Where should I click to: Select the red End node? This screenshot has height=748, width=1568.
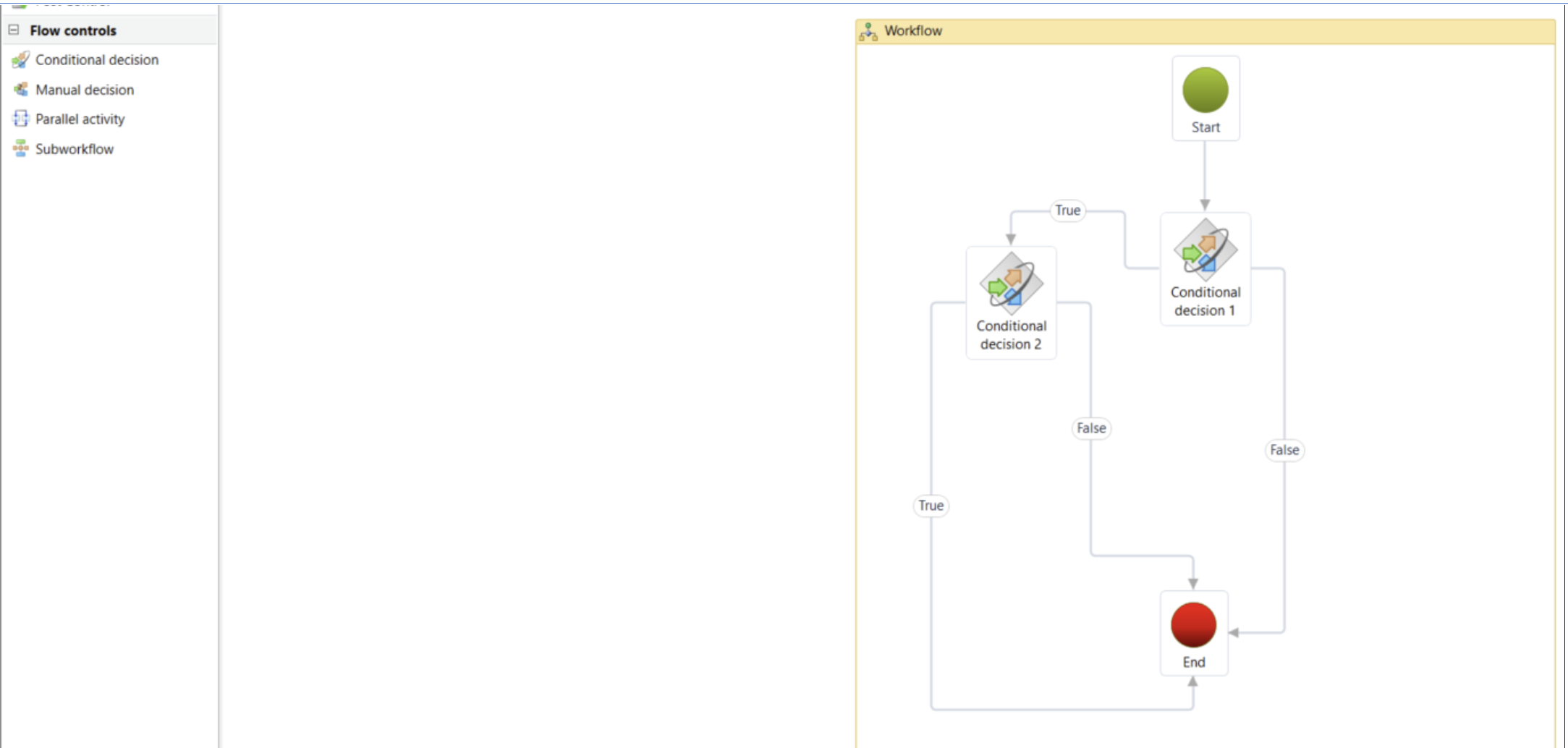point(1193,625)
